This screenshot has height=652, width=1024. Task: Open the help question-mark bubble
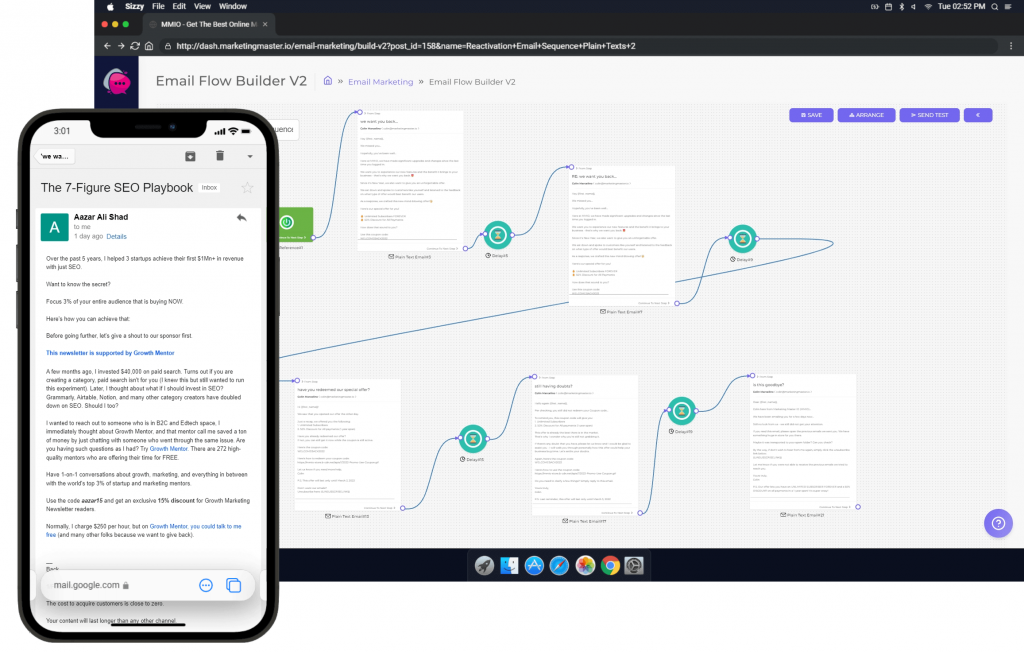tap(998, 523)
